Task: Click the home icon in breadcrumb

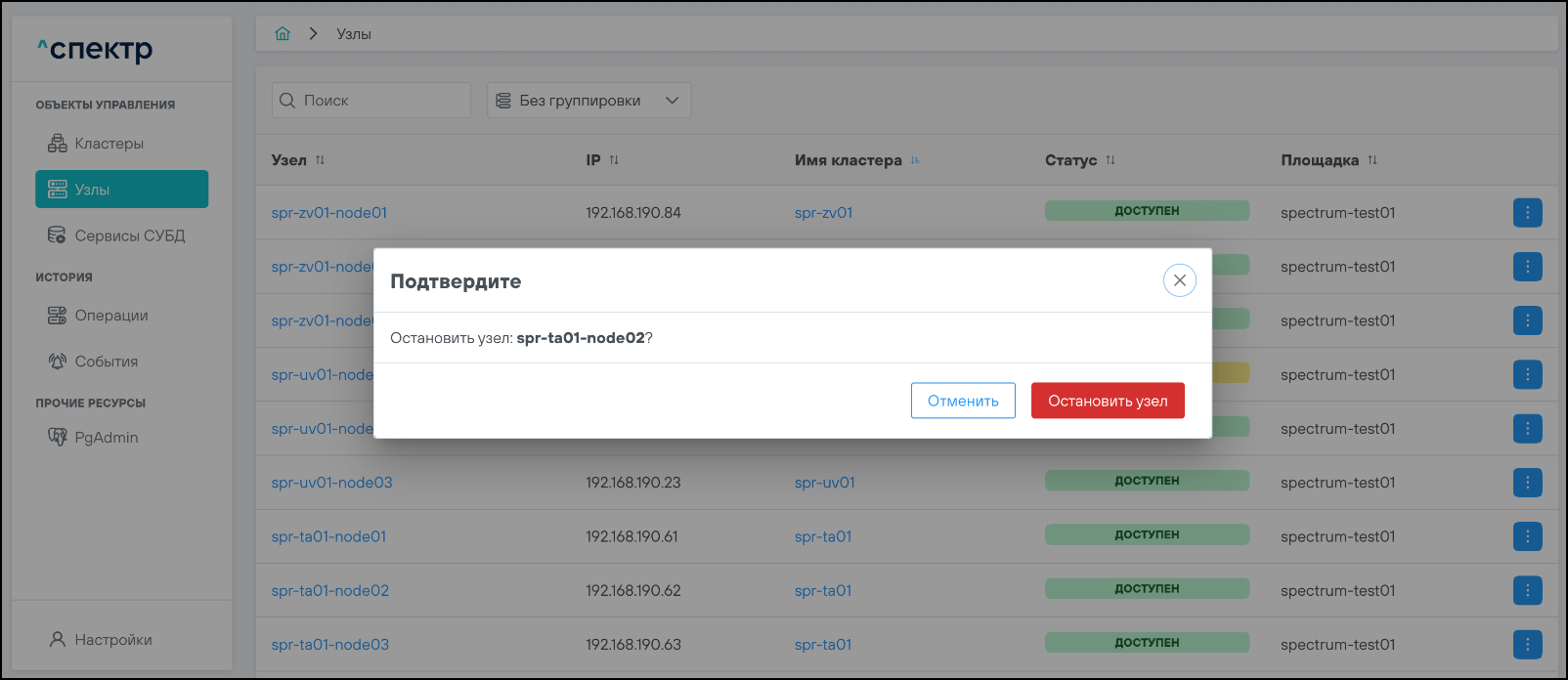Action: (x=283, y=33)
